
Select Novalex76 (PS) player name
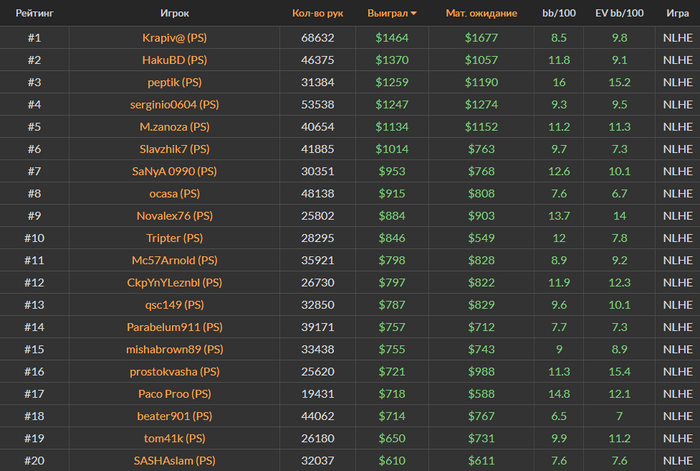tap(175, 216)
